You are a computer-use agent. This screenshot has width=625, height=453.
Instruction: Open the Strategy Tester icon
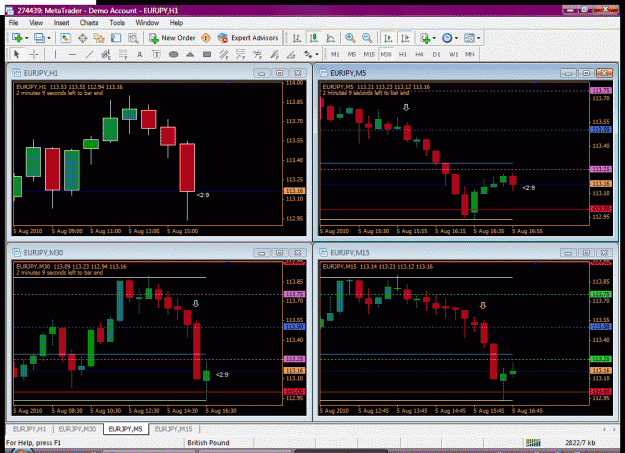click(133, 38)
